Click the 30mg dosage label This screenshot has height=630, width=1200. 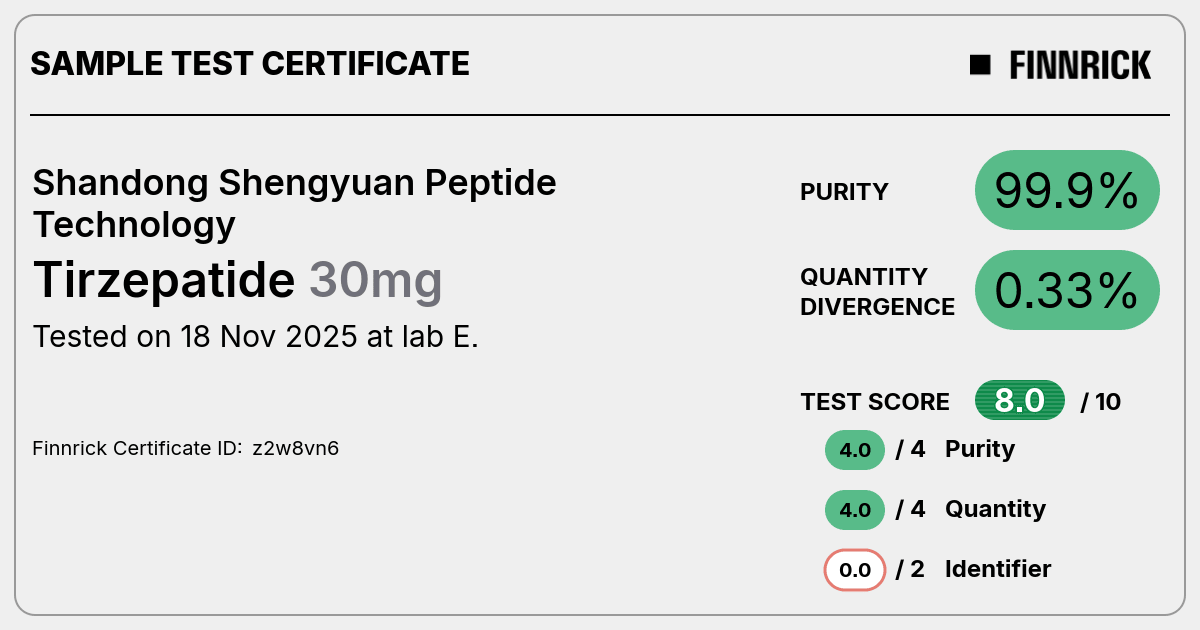coord(375,282)
